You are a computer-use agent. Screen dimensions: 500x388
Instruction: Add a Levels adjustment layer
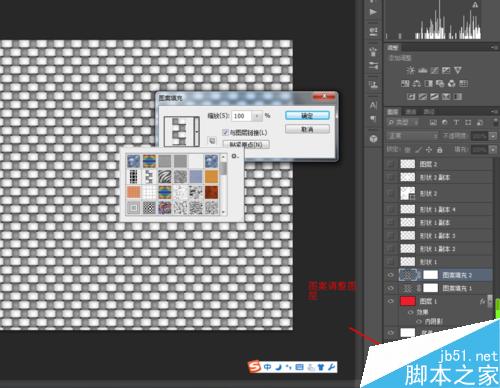click(423, 70)
